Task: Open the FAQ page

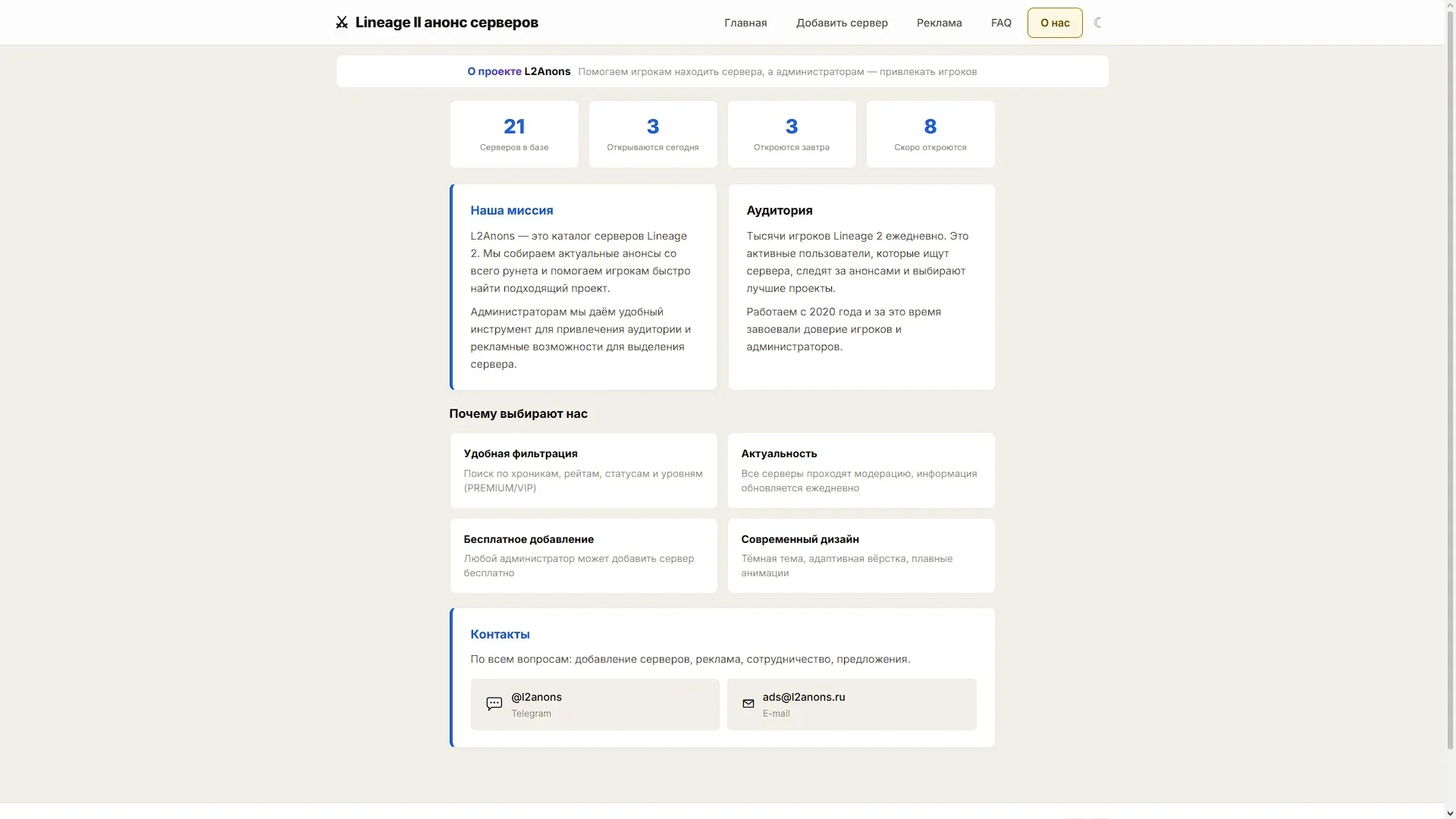Action: pos(1001,23)
